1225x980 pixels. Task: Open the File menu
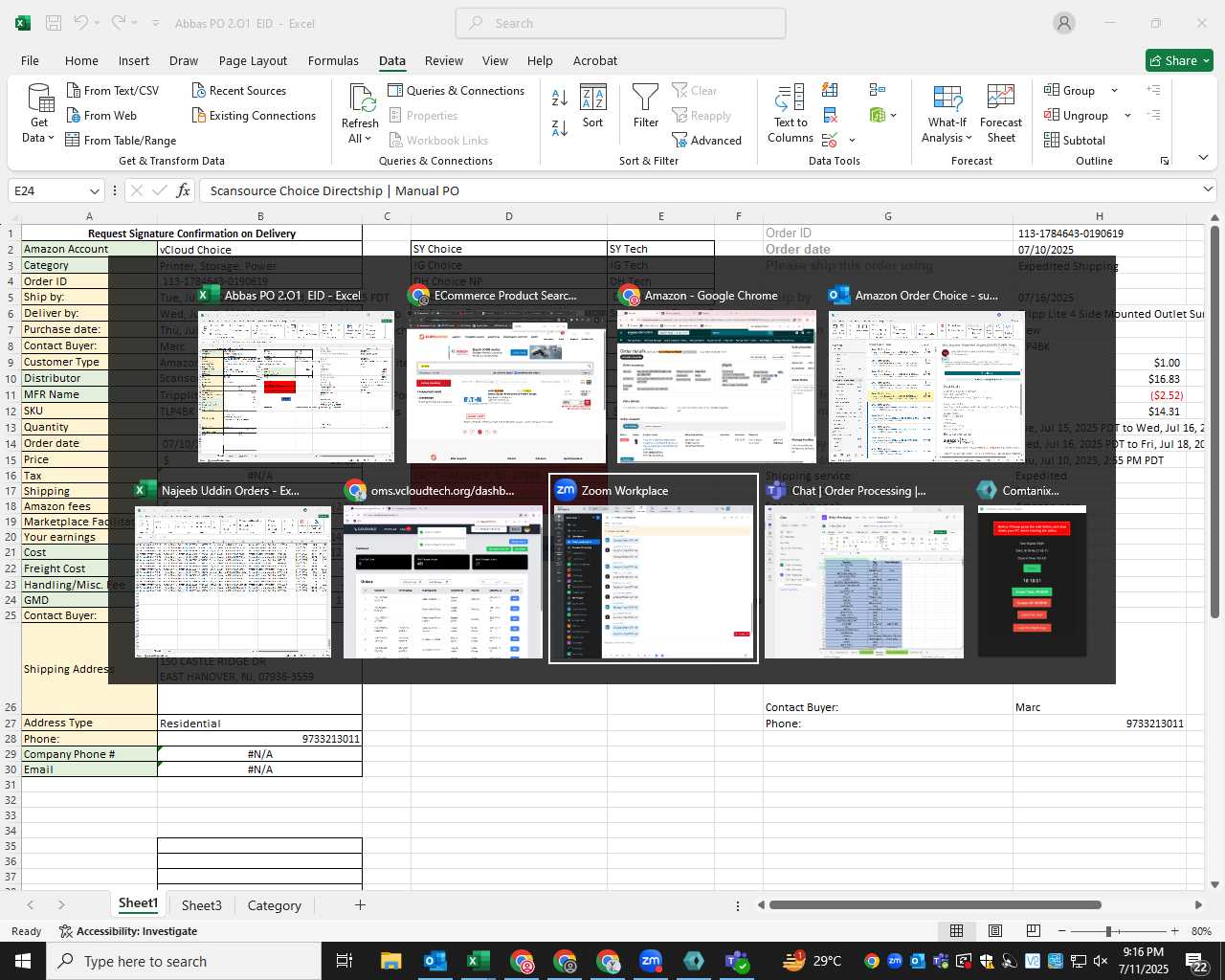(30, 60)
